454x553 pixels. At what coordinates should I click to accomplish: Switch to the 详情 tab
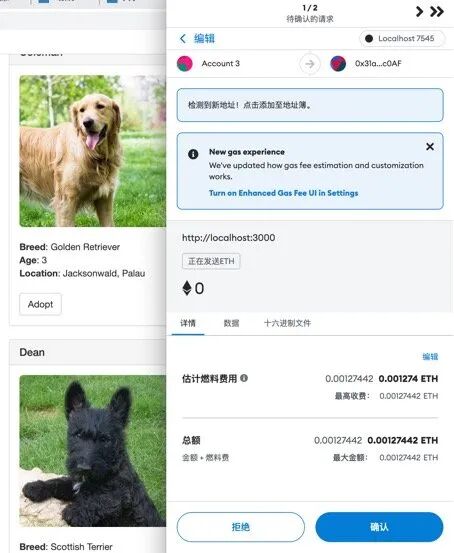tap(188, 323)
